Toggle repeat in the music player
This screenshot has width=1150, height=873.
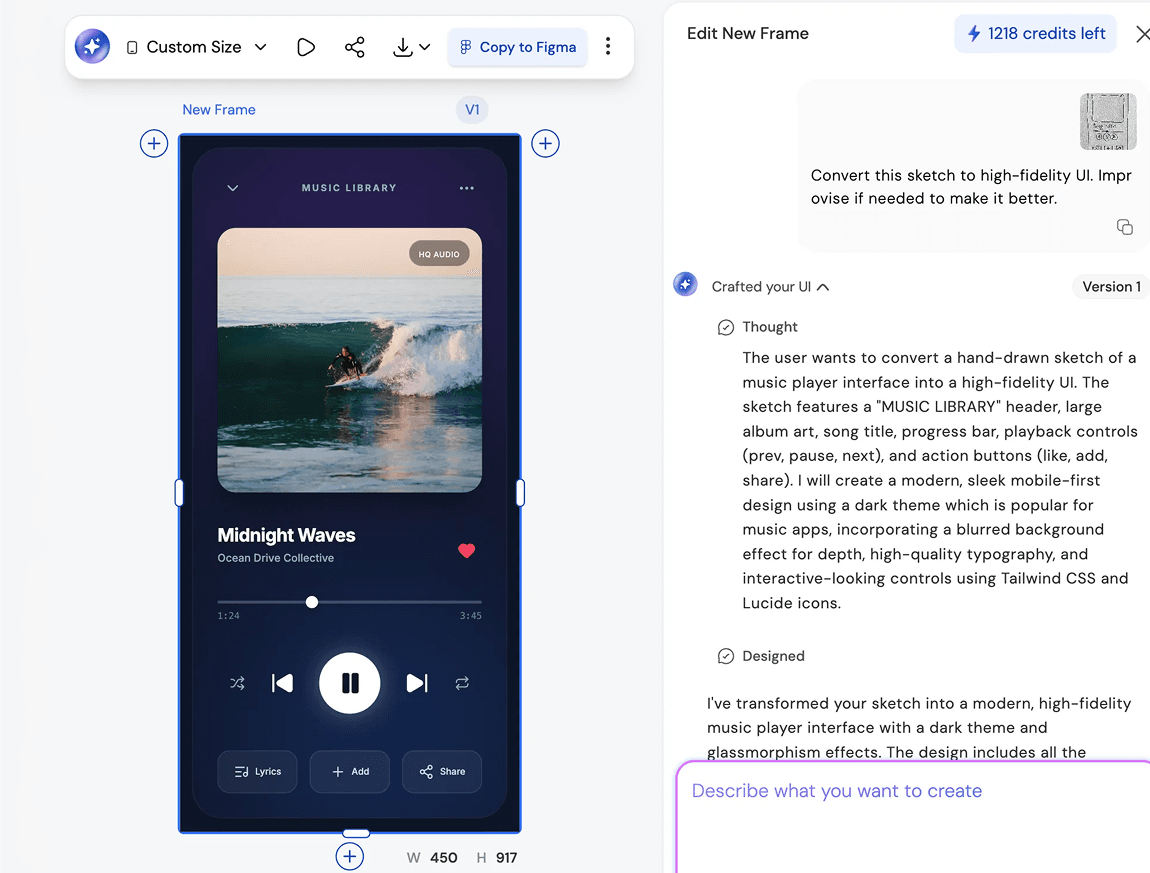(462, 683)
